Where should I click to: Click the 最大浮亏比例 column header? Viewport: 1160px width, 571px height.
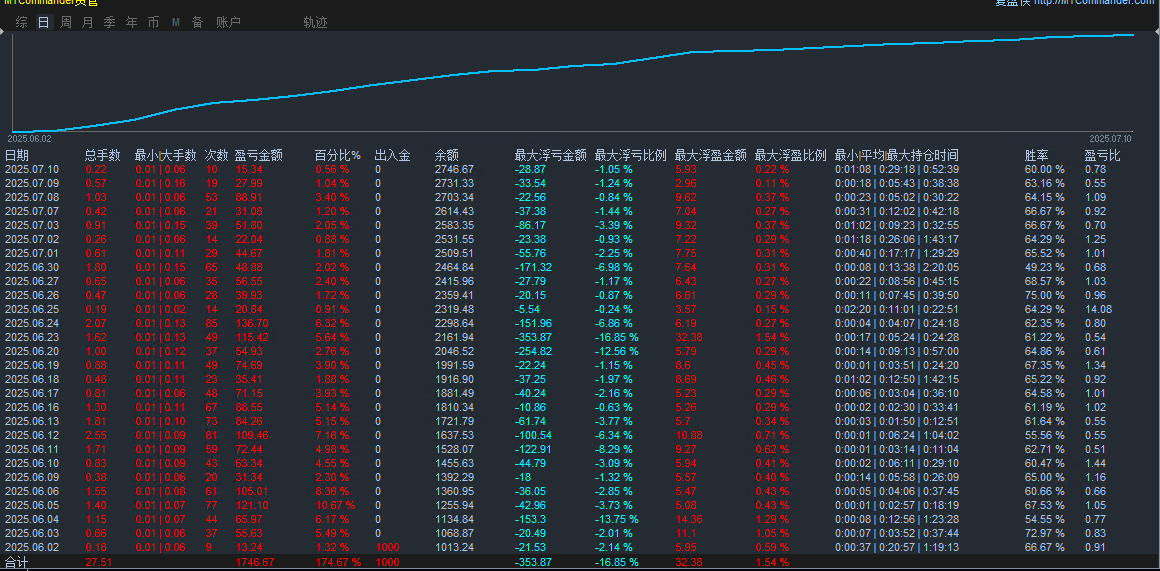click(631, 155)
